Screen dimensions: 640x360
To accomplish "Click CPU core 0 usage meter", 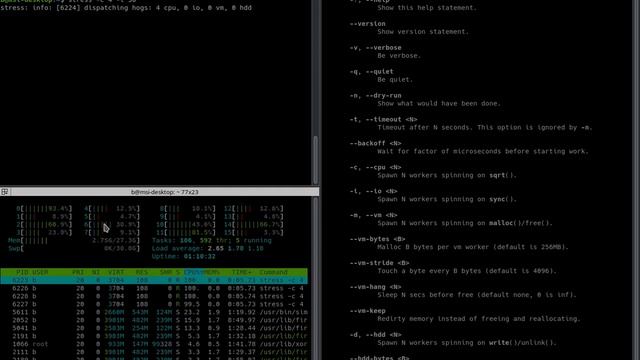I will (x=44, y=209).
